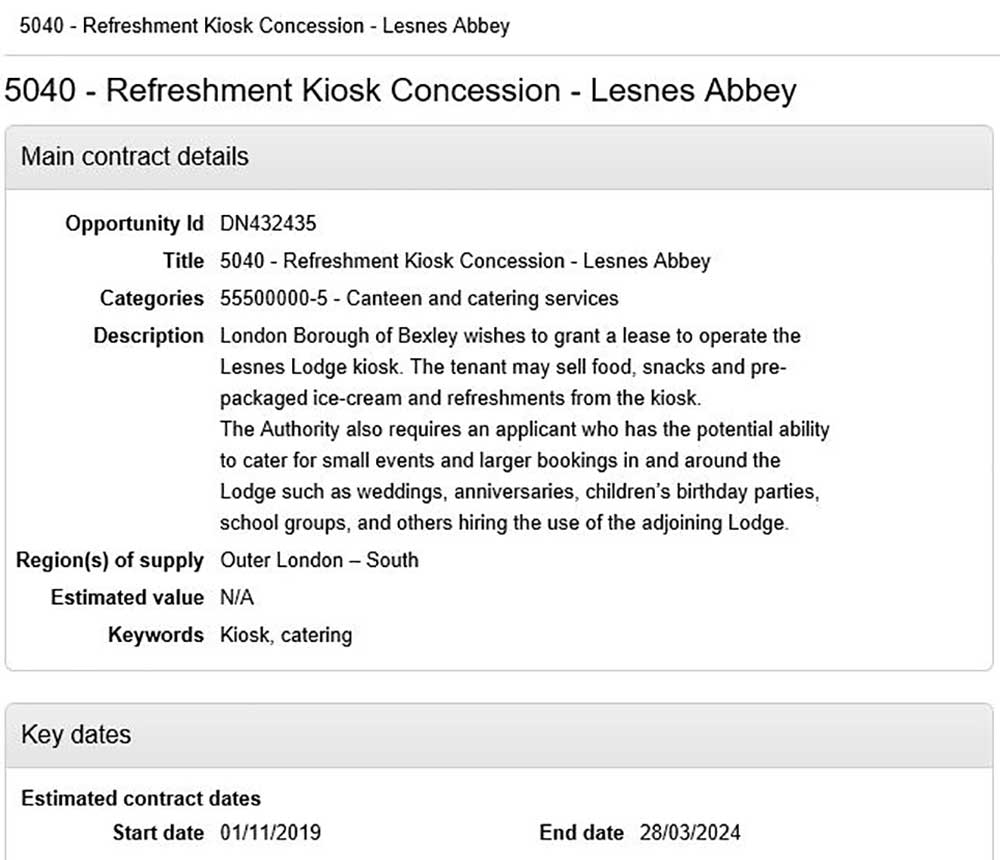Screen dimensions: 1000x860
Task: Click the Opportunity Id field label
Action: 135,224
